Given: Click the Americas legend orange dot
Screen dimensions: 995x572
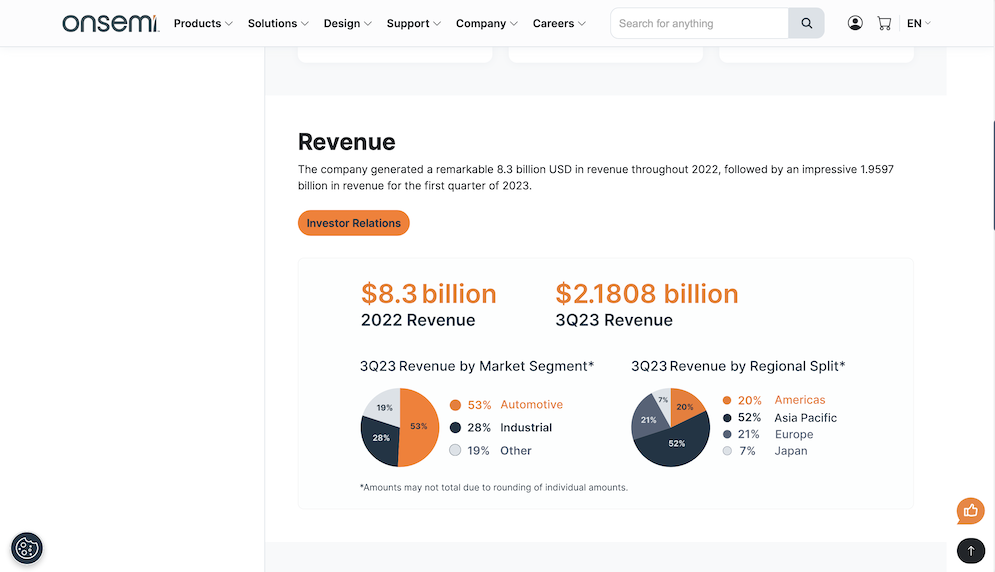Looking at the screenshot, I should pyautogui.click(x=727, y=401).
